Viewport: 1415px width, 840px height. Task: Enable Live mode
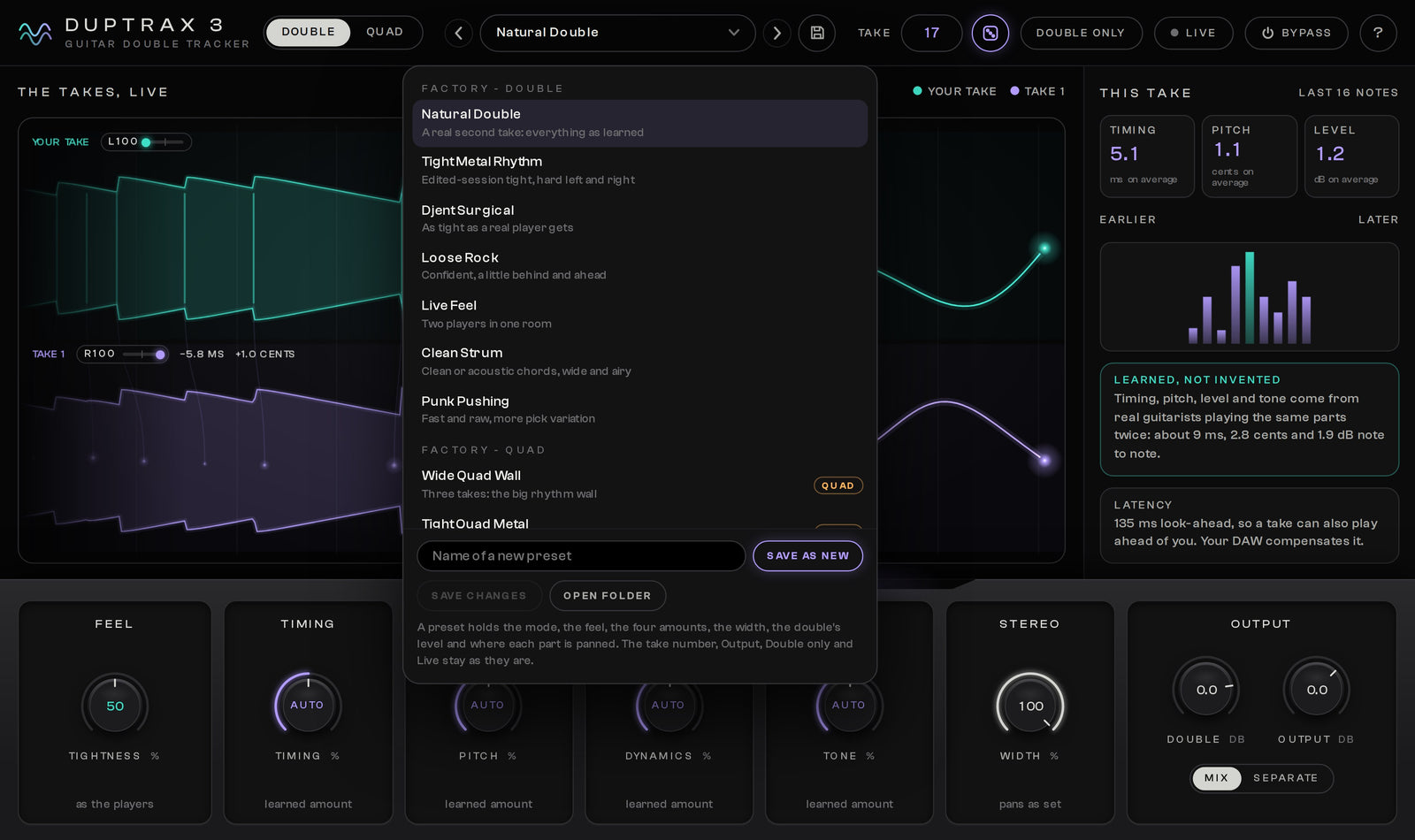pyautogui.click(x=1193, y=33)
